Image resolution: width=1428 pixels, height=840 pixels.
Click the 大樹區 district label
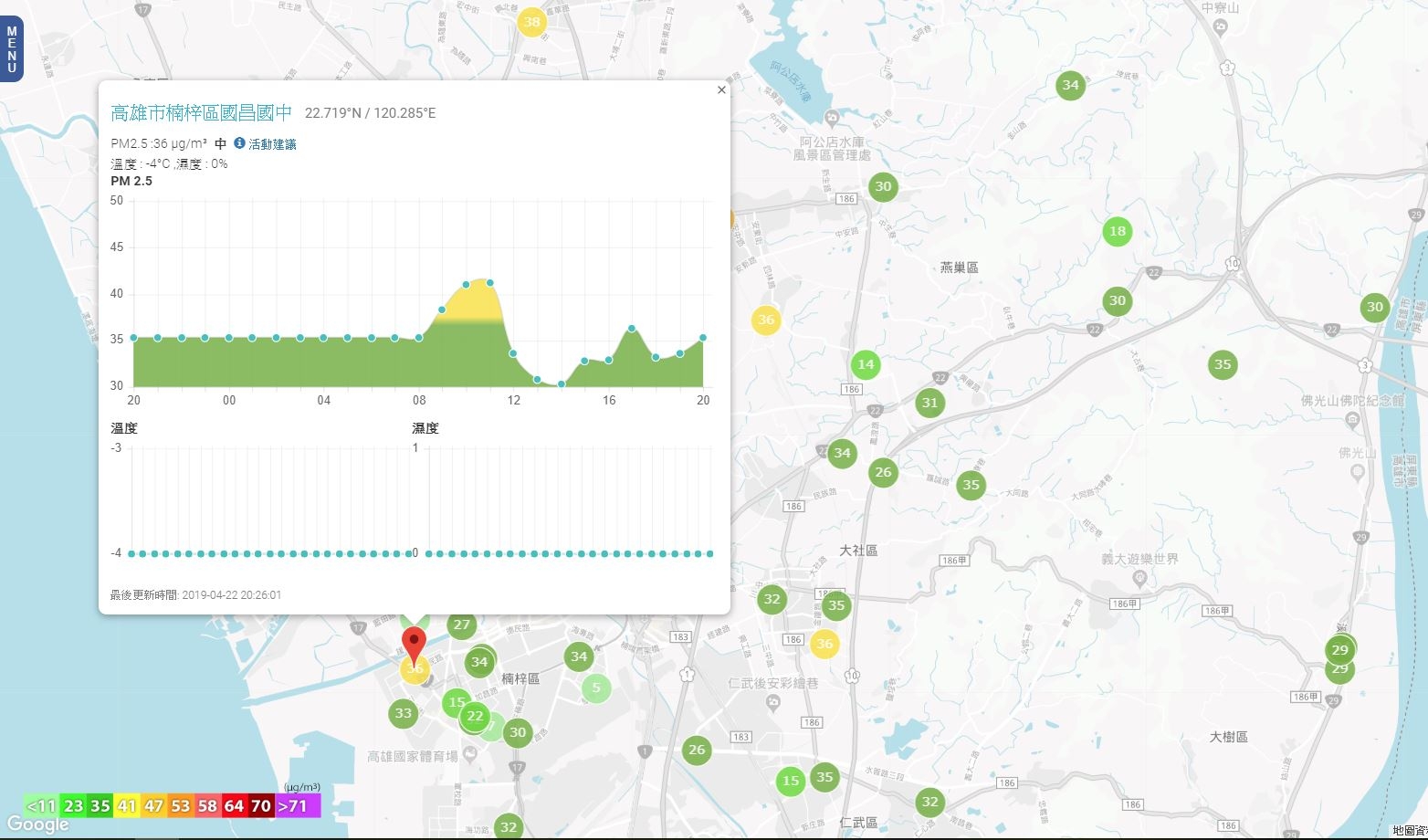point(1228,737)
